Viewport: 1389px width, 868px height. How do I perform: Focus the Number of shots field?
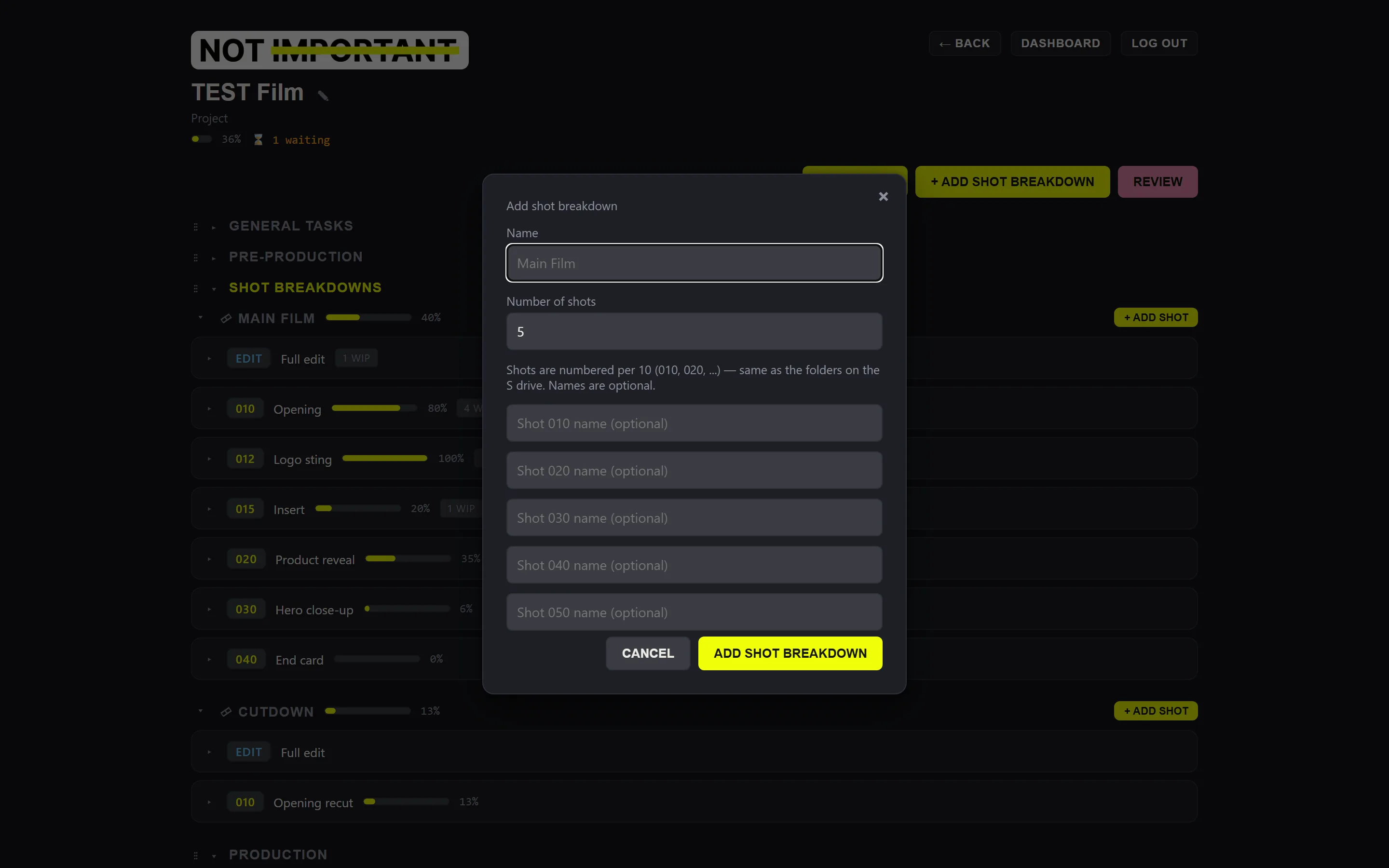coord(694,331)
